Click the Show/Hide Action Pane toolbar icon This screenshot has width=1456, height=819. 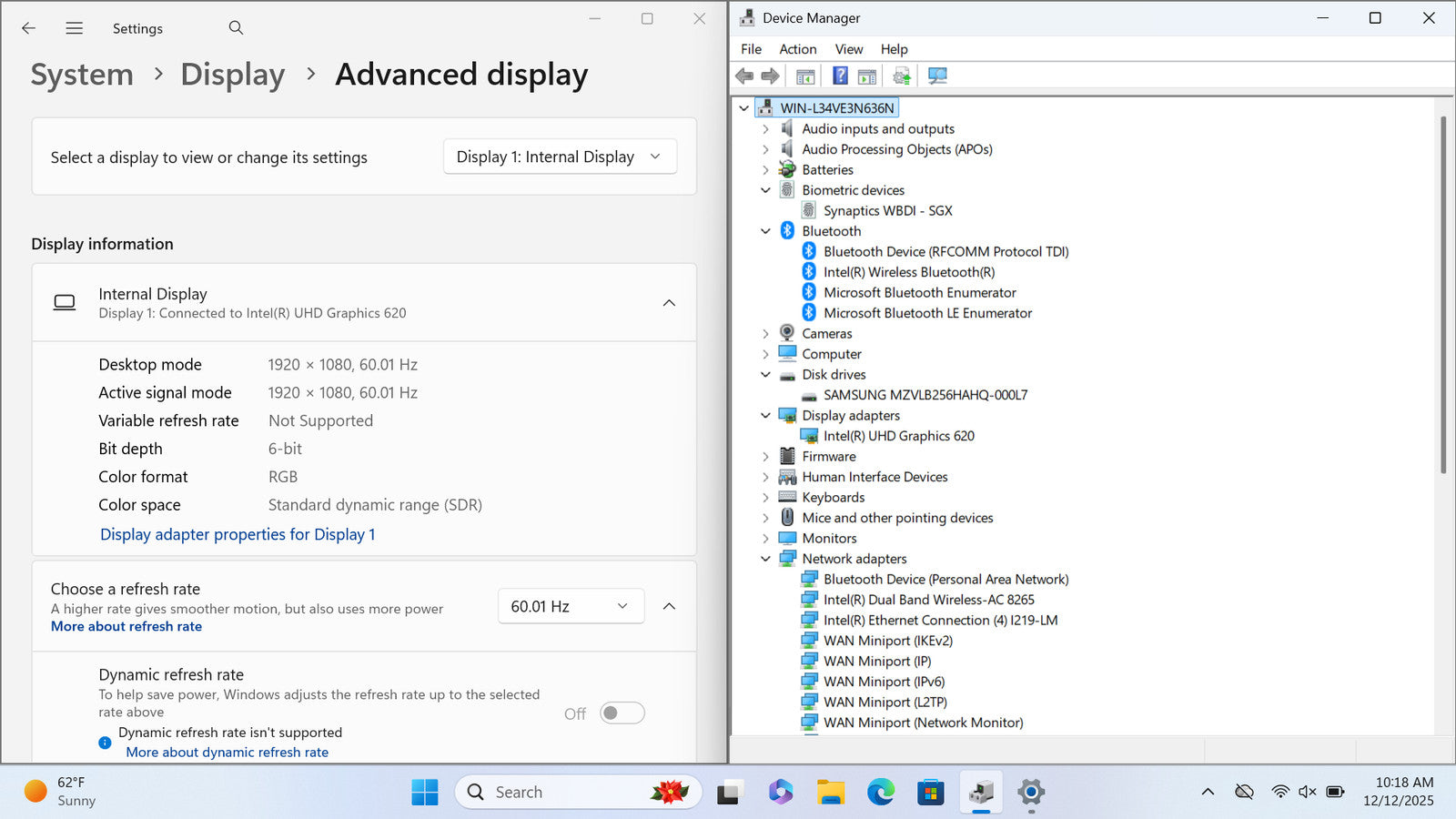click(x=867, y=76)
